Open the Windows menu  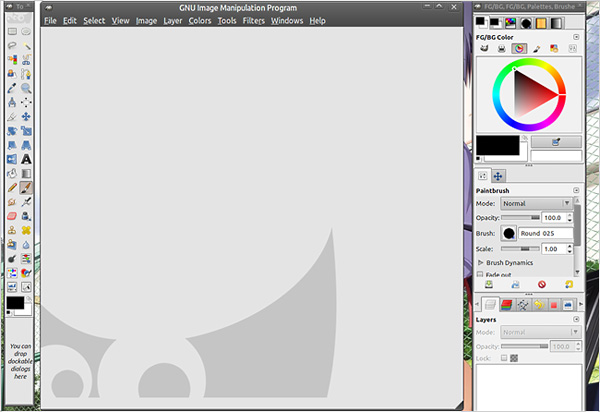pyautogui.click(x=287, y=21)
